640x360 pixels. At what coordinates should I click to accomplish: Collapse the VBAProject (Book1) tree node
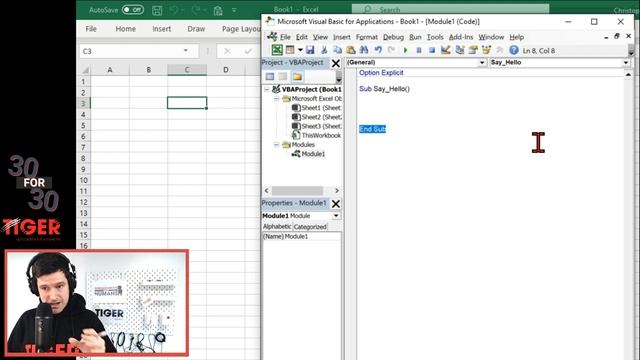pyautogui.click(x=267, y=89)
